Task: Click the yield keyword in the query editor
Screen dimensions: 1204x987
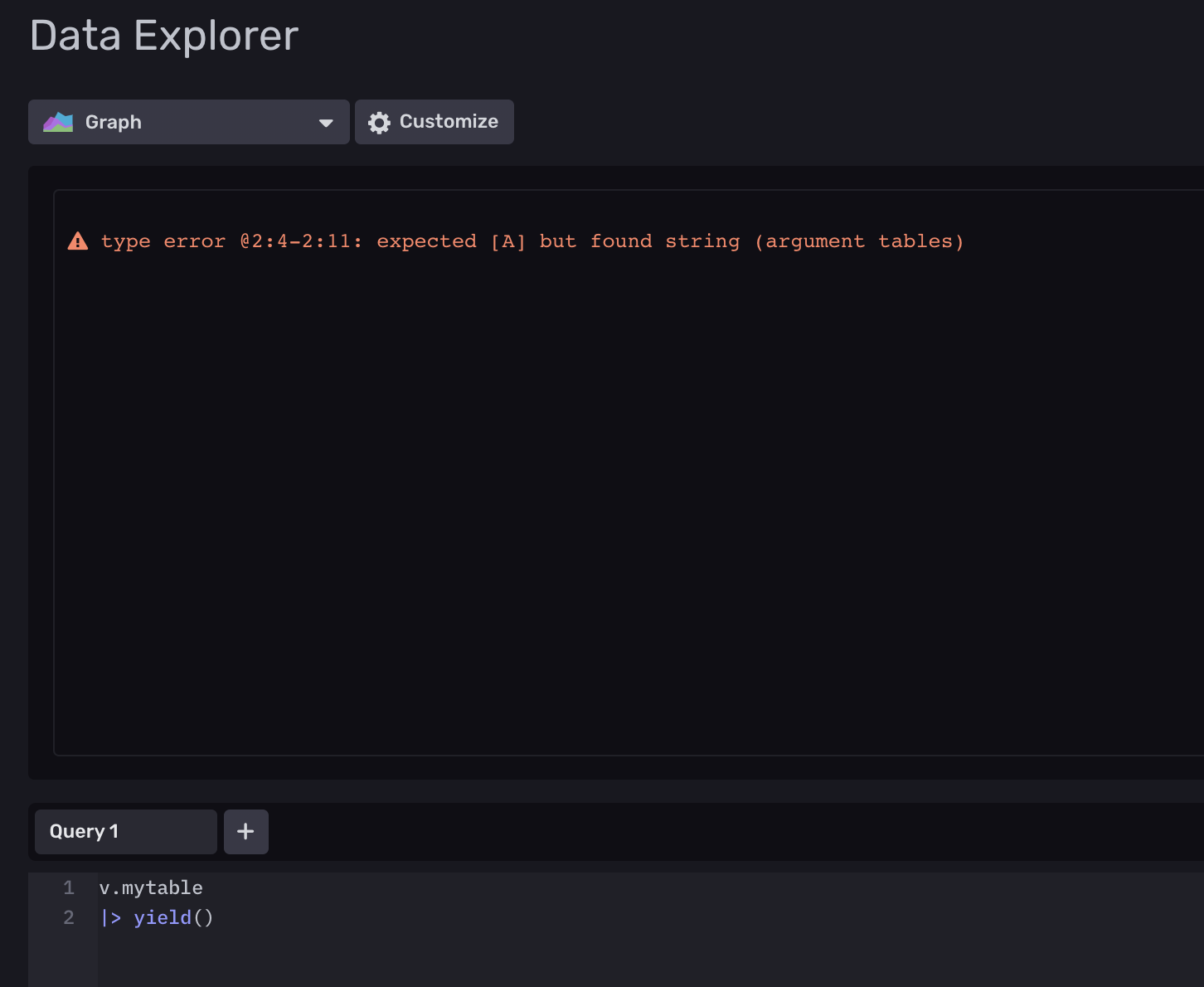Action: (163, 917)
